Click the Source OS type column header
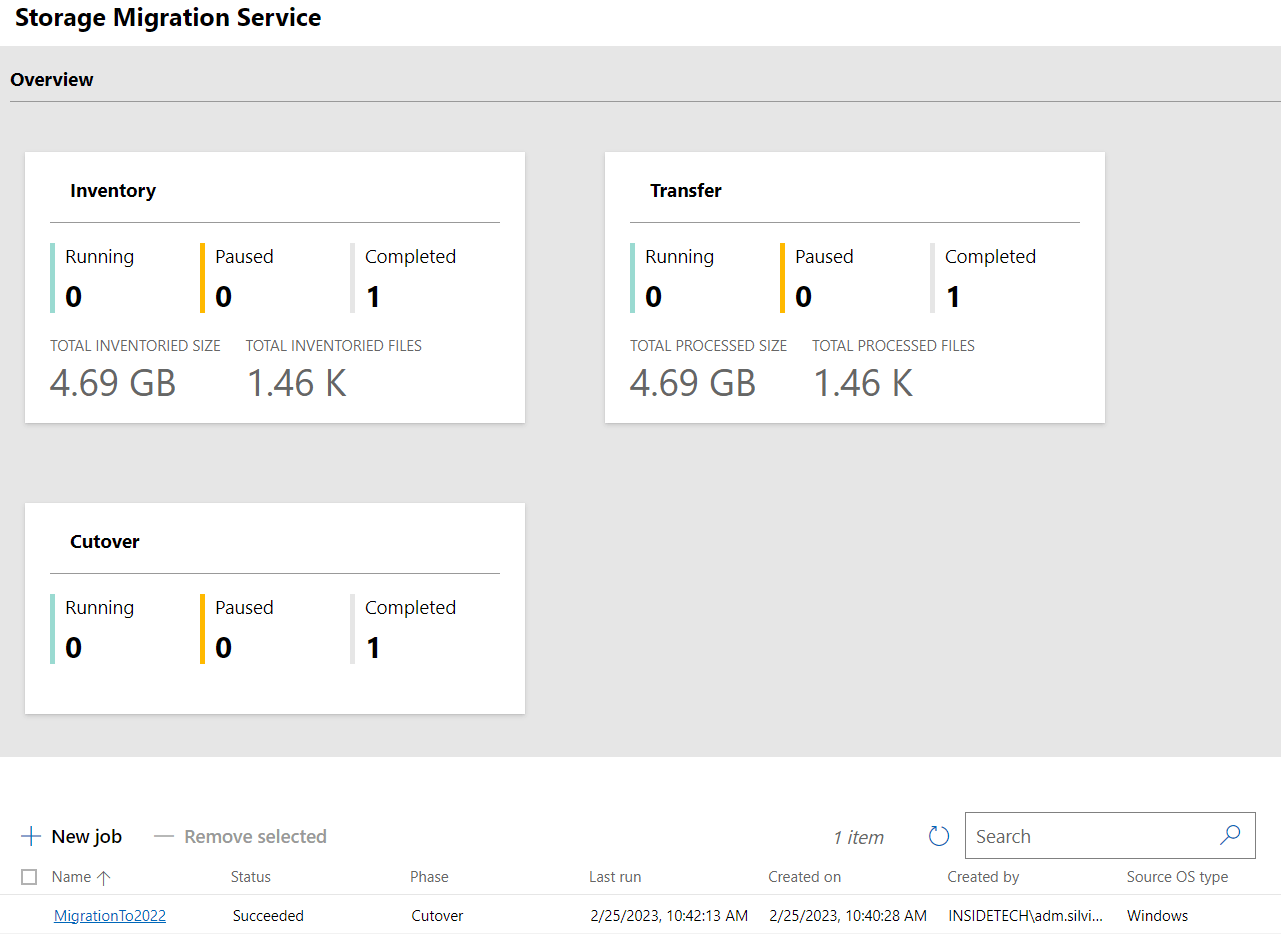Image resolution: width=1281 pixels, height=950 pixels. pos(1178,877)
